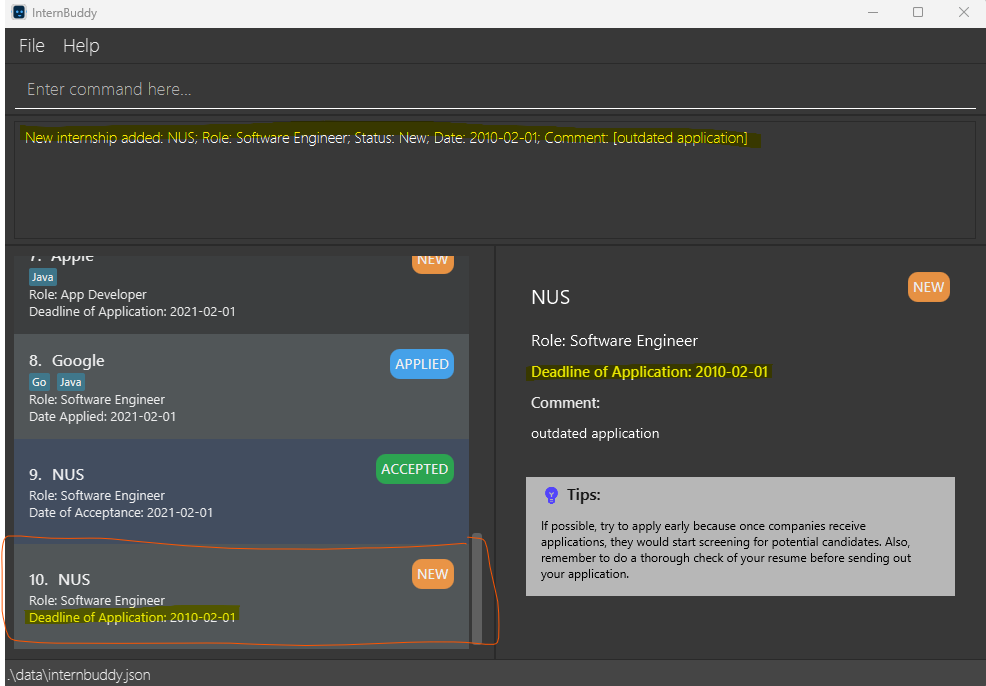Click Role: App Developer on Apple card
Screen dimensions: 986x686
pyautogui.click(x=87, y=294)
